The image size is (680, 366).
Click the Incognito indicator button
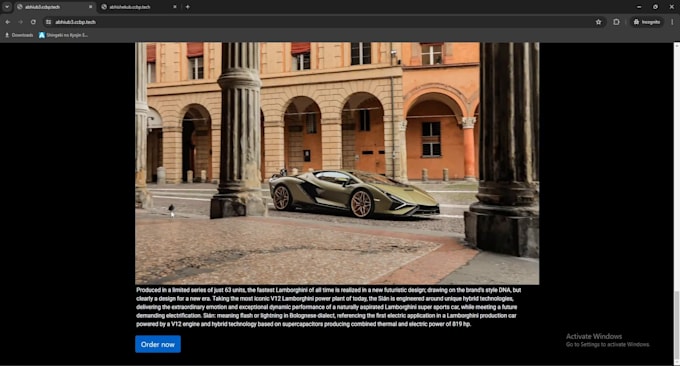click(x=647, y=22)
